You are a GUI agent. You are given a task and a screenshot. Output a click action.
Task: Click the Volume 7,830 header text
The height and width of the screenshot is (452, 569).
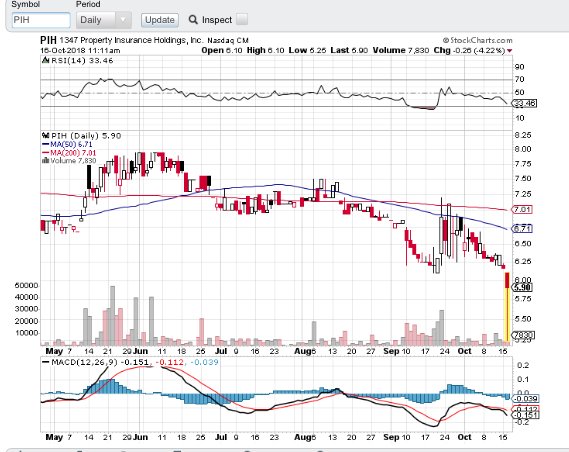pyautogui.click(x=401, y=50)
